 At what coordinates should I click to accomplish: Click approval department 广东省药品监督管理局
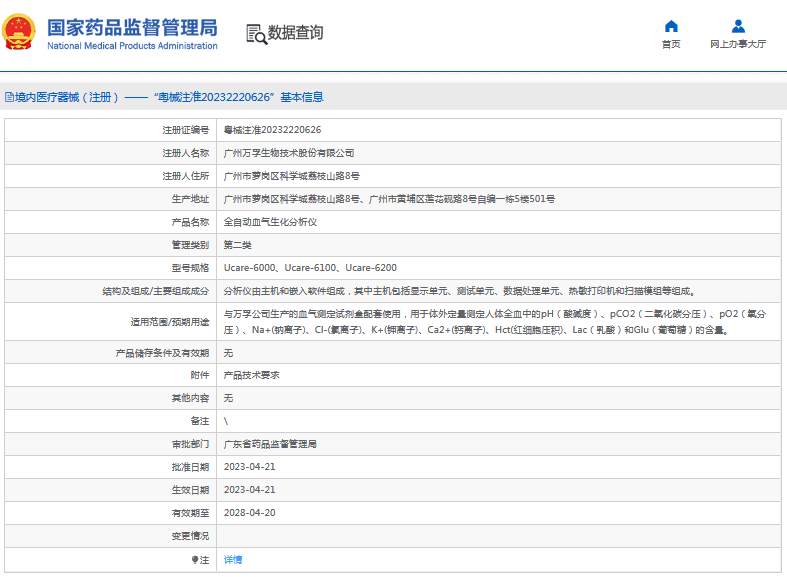[x=270, y=445]
